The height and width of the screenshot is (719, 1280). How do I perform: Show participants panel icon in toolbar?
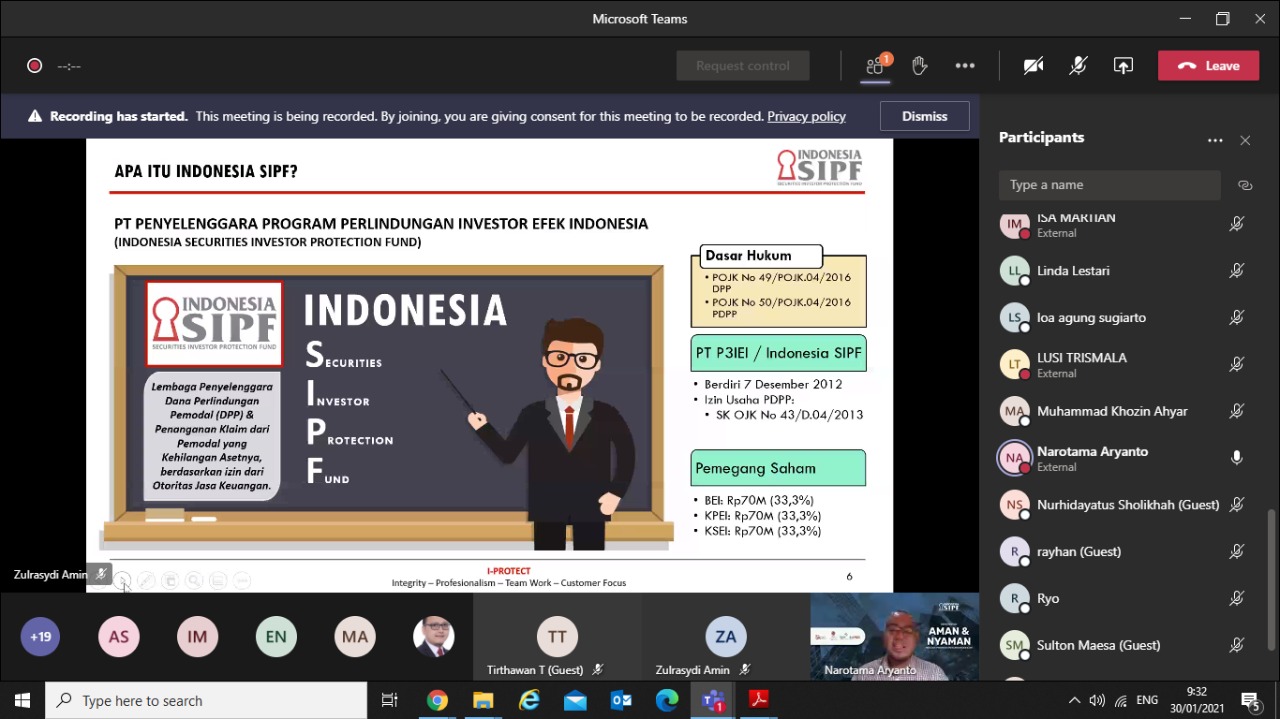click(875, 66)
